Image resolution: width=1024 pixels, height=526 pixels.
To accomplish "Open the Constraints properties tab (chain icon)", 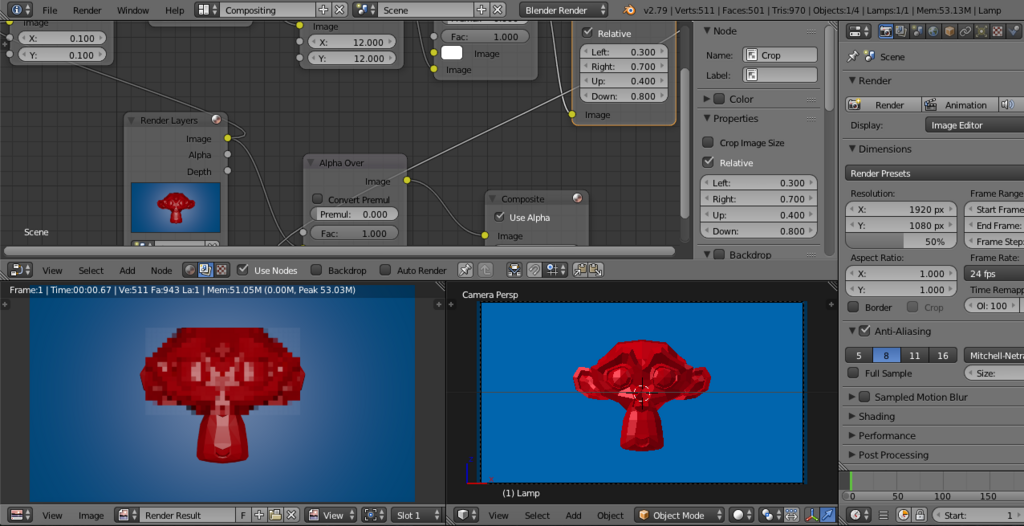I will coord(965,31).
